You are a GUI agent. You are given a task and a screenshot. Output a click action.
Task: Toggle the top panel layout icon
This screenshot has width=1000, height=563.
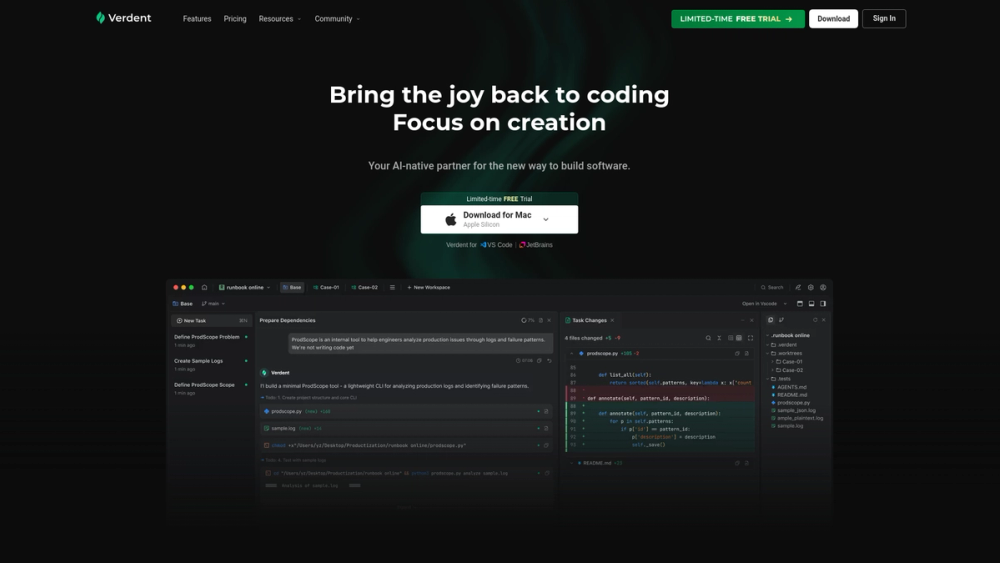click(800, 303)
